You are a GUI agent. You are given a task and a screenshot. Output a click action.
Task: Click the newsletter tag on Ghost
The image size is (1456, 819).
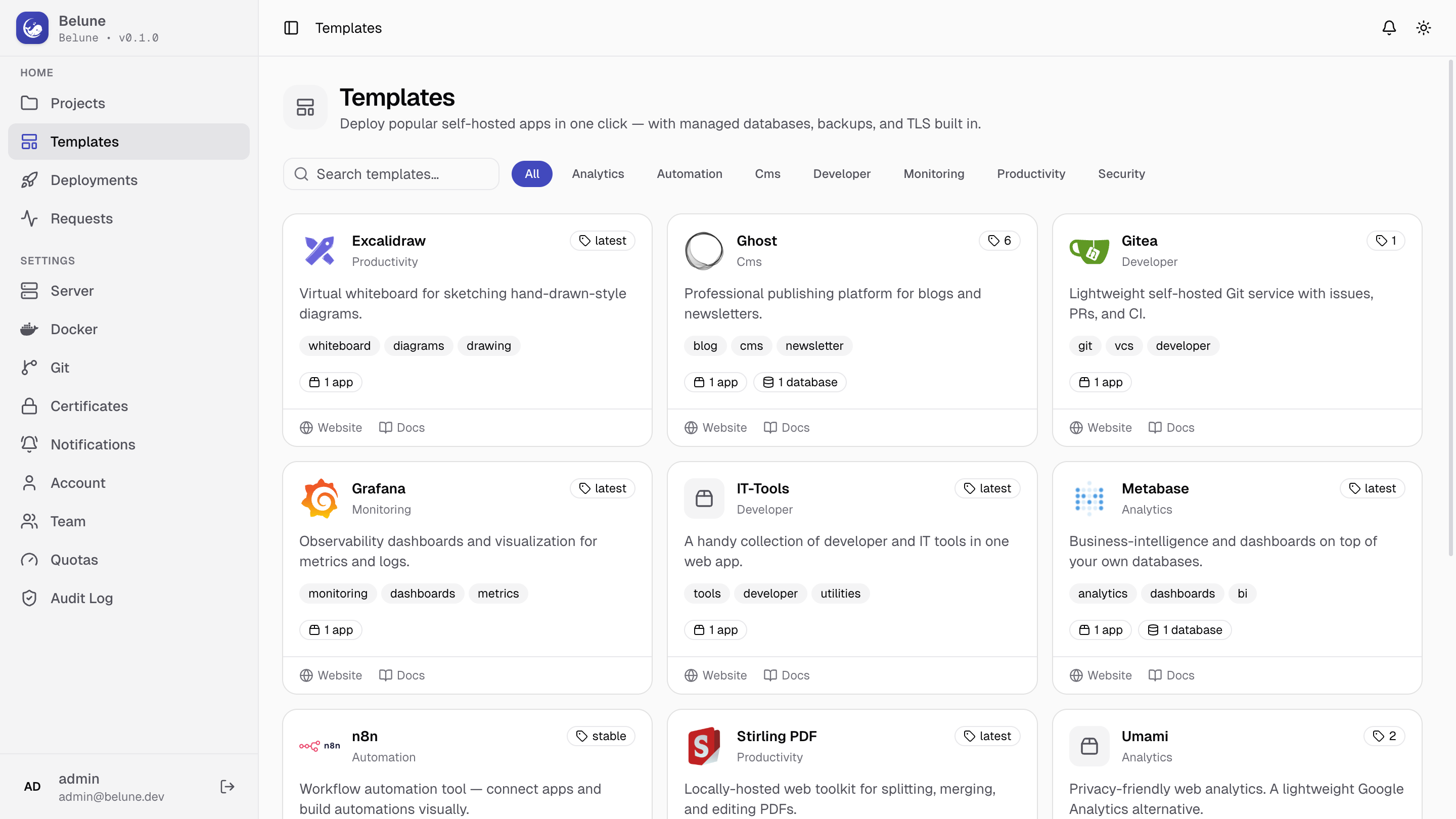tap(814, 345)
